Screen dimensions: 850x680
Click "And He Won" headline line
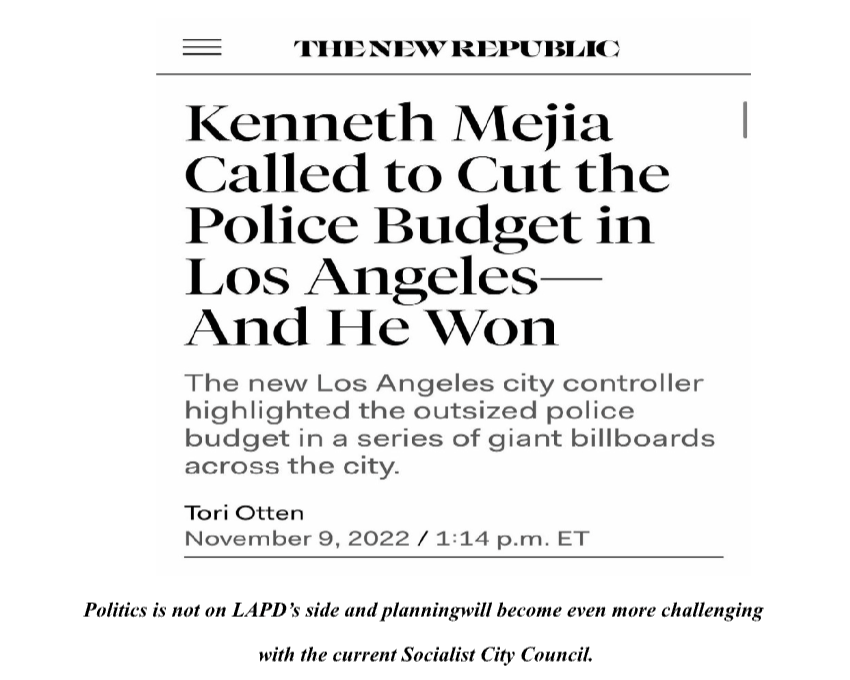click(371, 328)
